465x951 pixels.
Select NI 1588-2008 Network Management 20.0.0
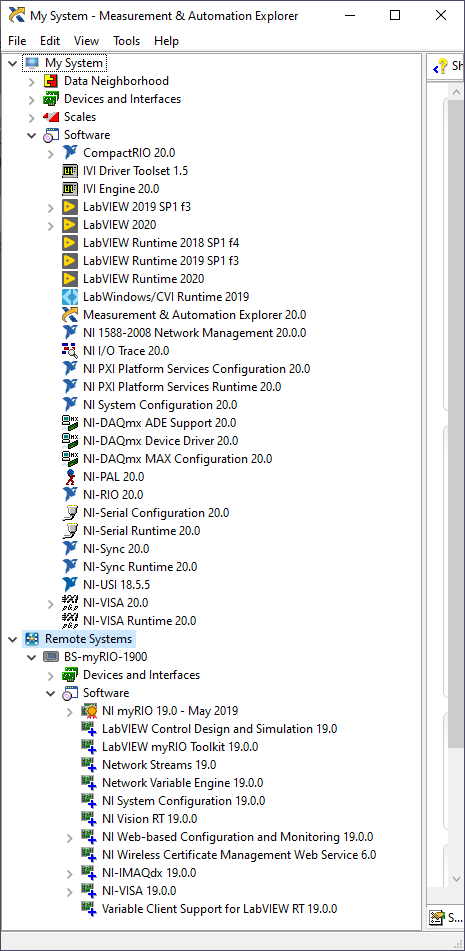pyautogui.click(x=195, y=333)
